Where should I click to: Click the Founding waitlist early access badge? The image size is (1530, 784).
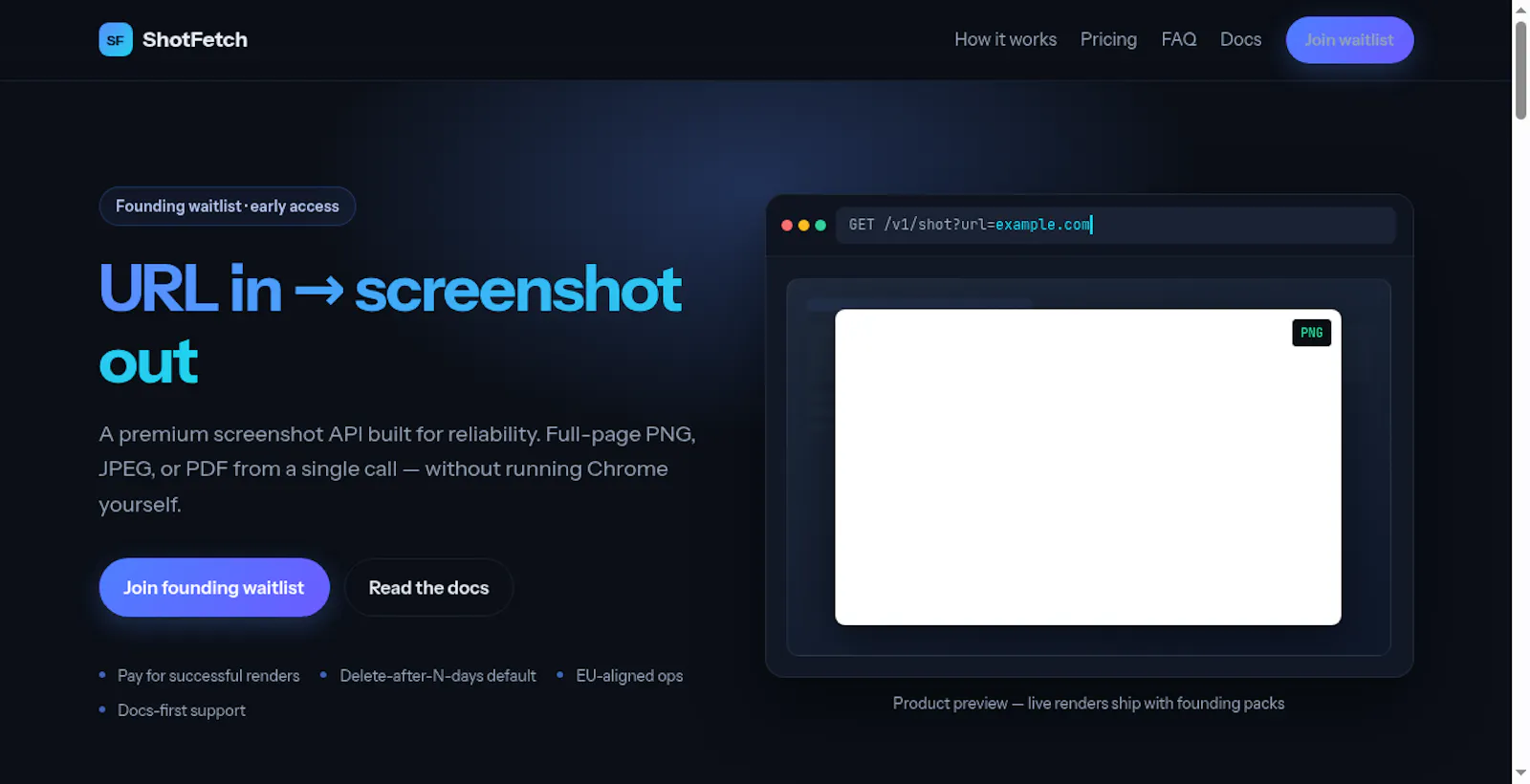[x=228, y=207]
